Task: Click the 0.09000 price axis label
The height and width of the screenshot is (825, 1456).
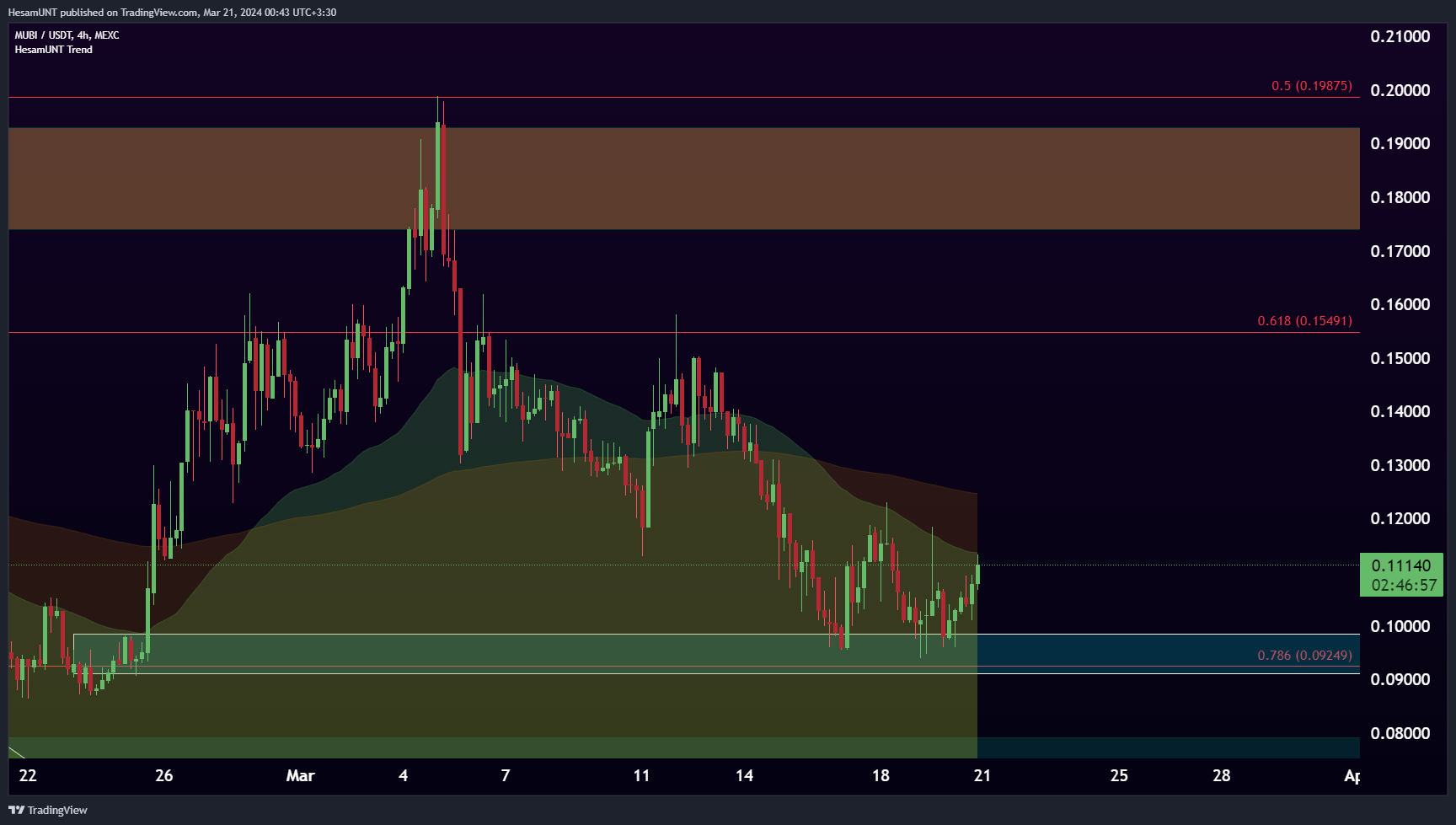Action: [1400, 679]
